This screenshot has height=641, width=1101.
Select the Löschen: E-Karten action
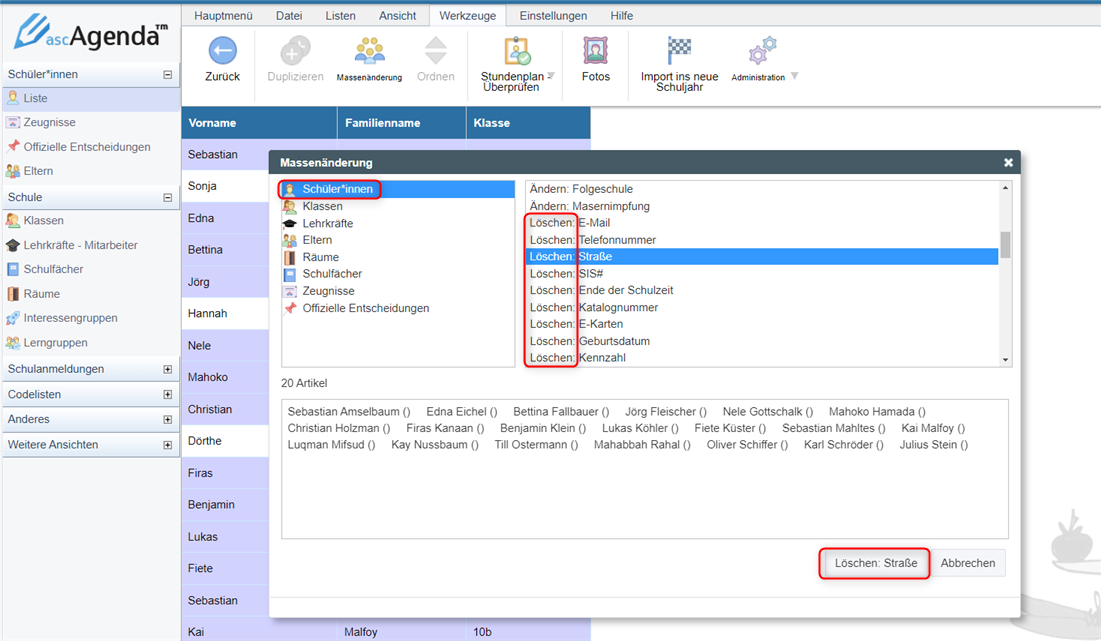point(763,324)
